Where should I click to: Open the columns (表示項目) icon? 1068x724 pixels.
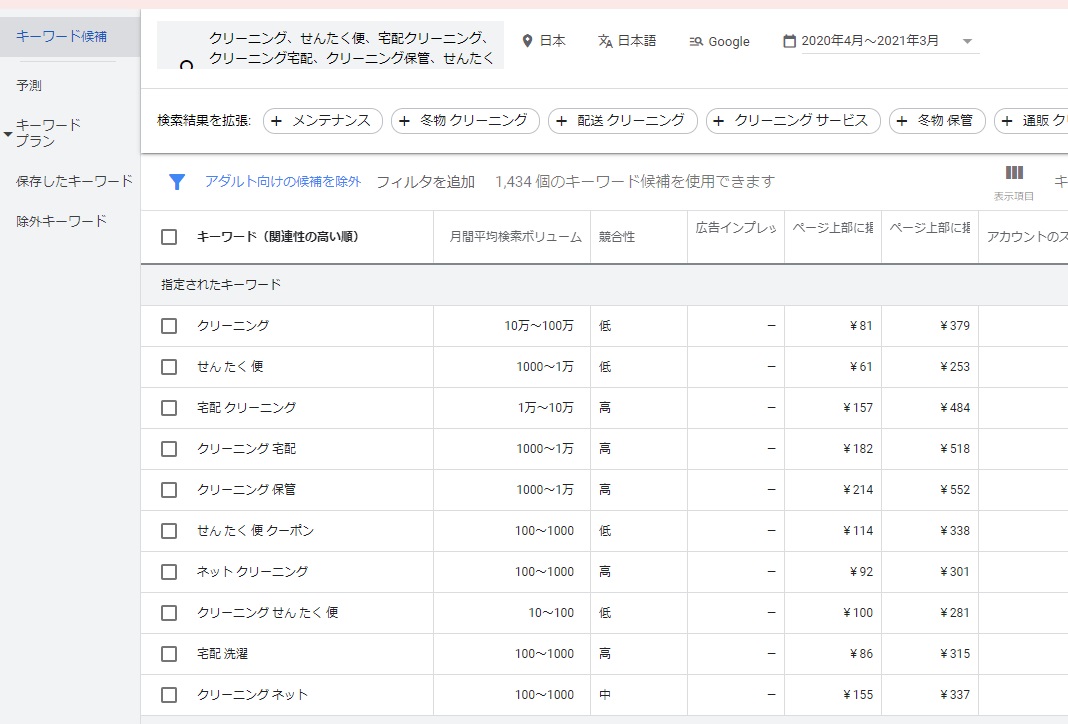1014,174
